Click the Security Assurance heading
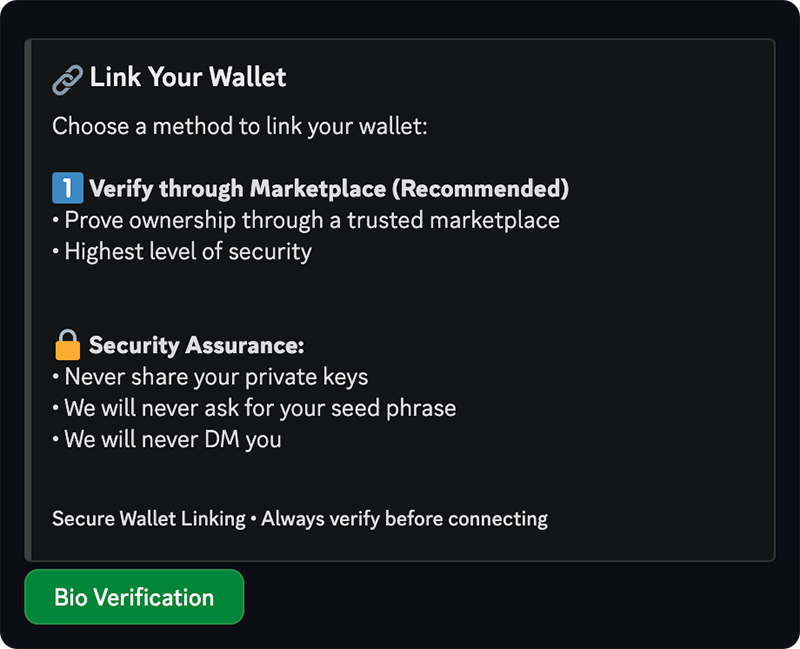This screenshot has width=800, height=649. 196,345
